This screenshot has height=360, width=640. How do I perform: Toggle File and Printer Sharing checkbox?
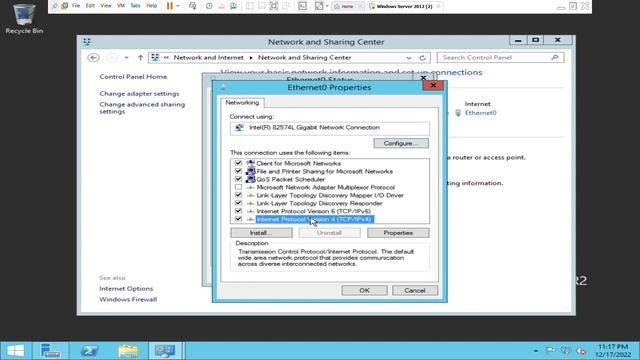pyautogui.click(x=238, y=171)
